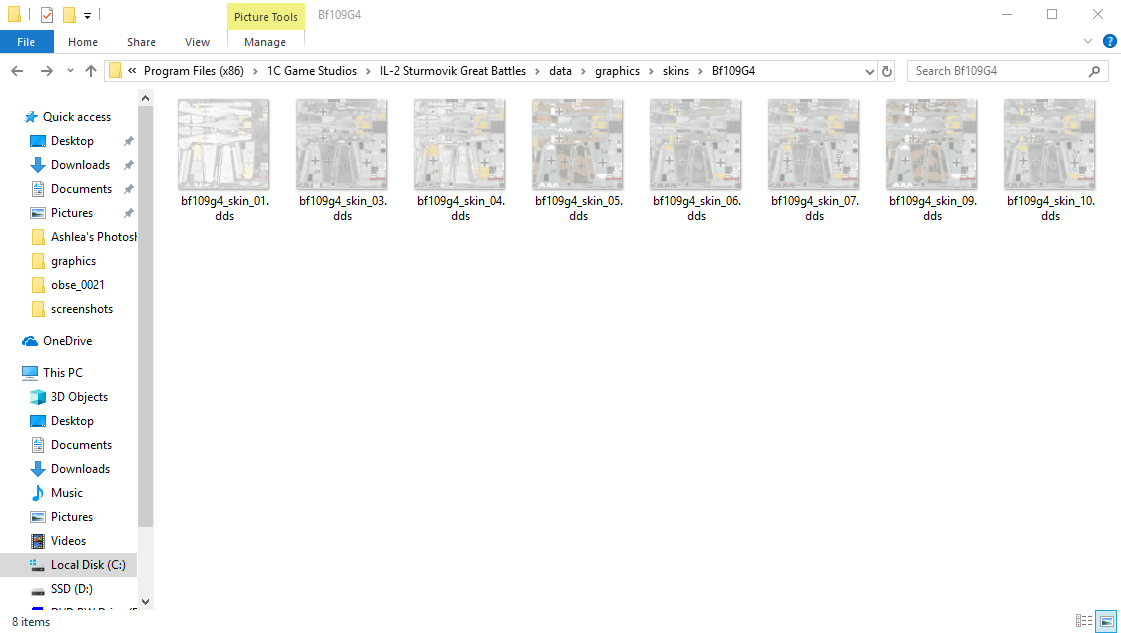Screen dimensions: 1121x633
Task: Open Documents under Quick access
Action: pyautogui.click(x=82, y=189)
